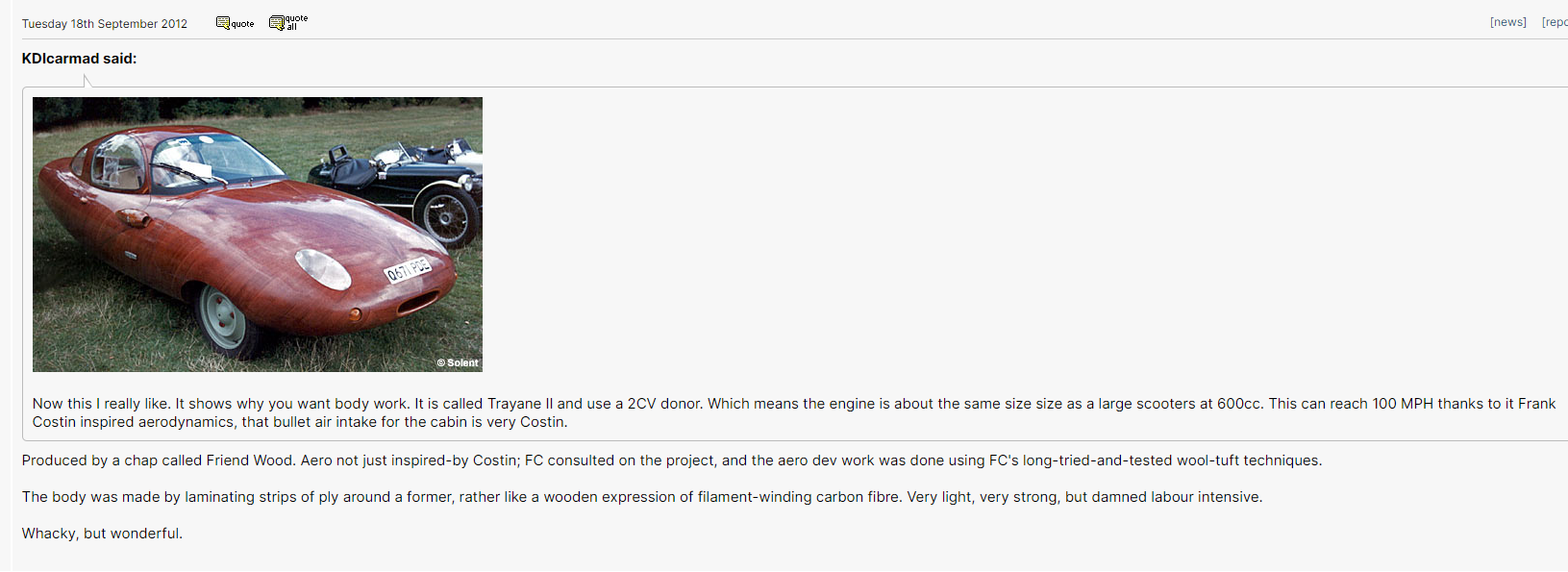Click the "Whacky, but wonderful." line
Viewport: 1568px width, 572px height.
[x=102, y=534]
